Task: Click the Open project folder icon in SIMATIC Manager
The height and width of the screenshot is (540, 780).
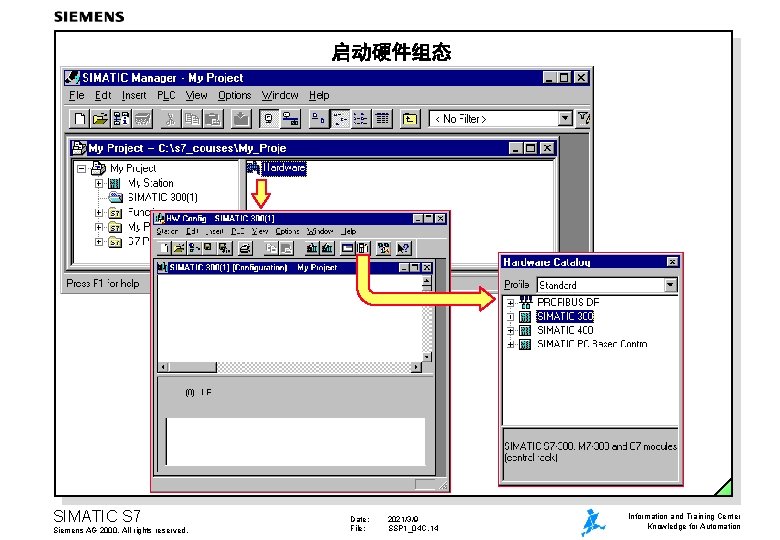Action: coord(100,119)
